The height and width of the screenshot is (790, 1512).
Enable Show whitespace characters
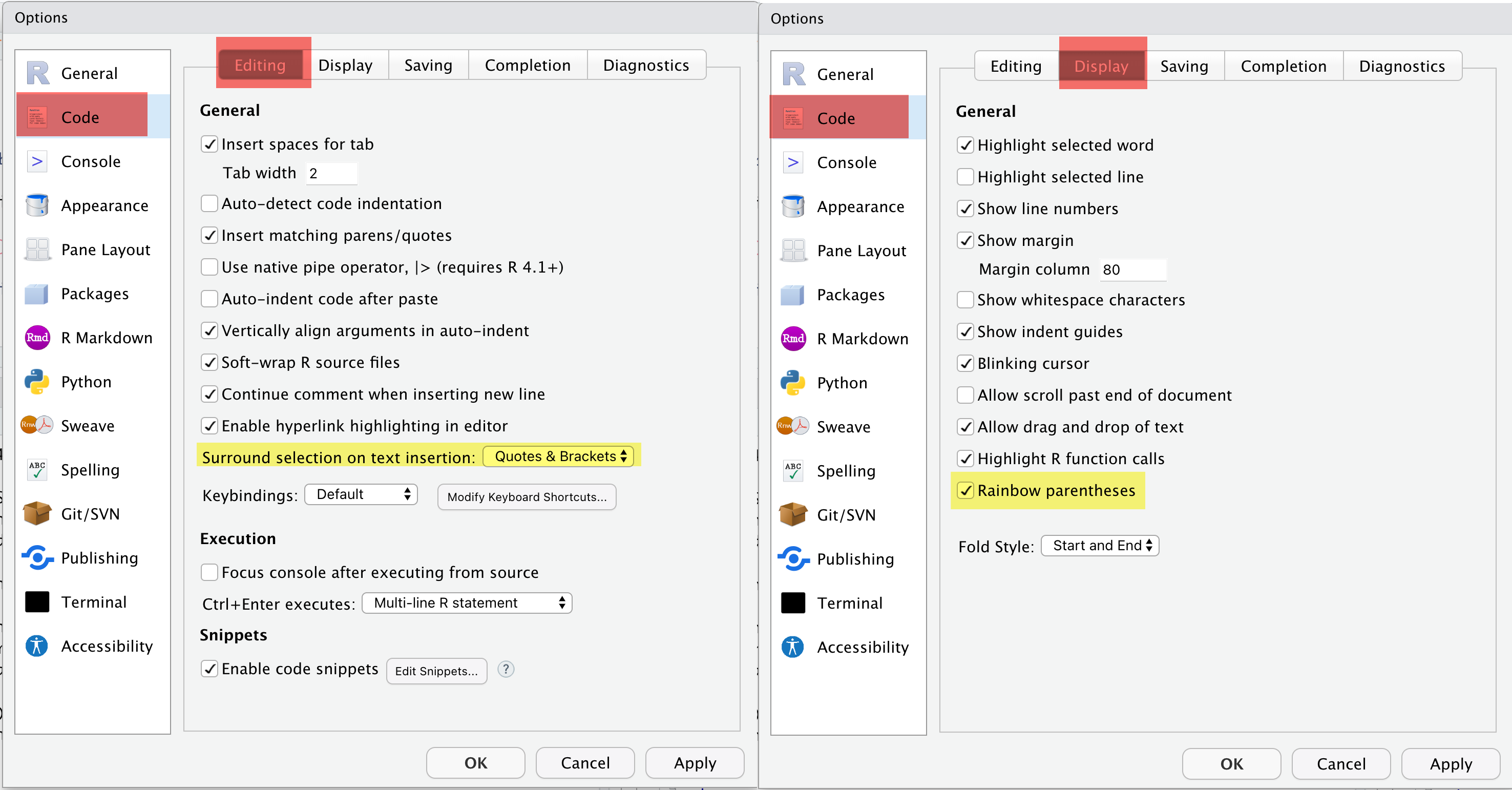(965, 300)
